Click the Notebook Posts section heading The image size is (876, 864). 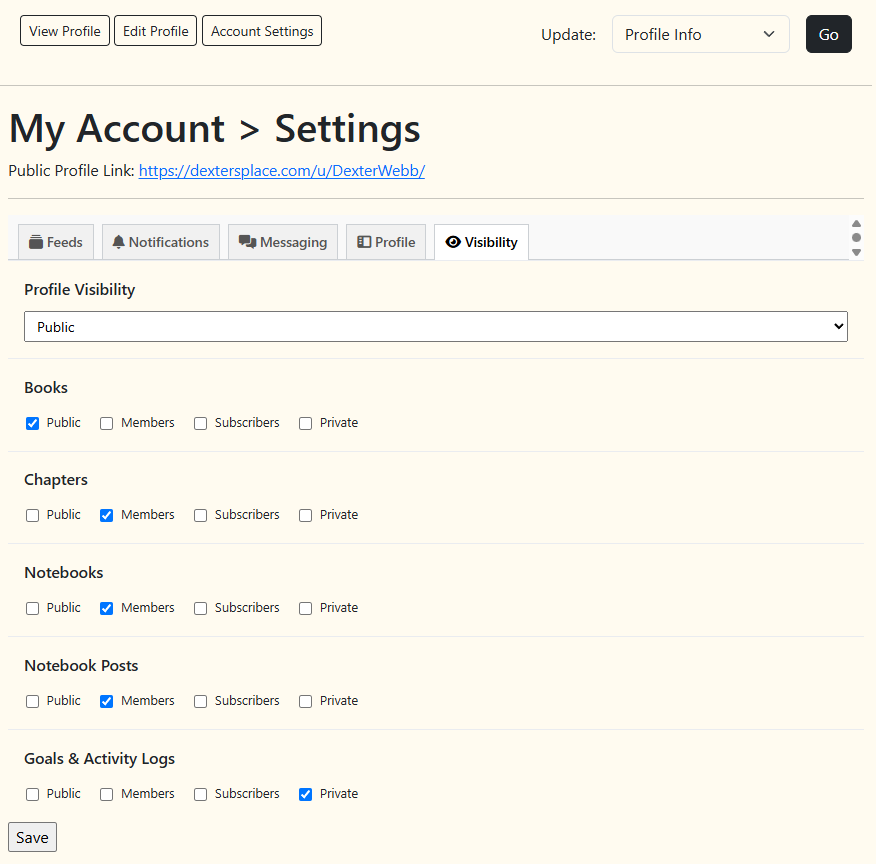(x=81, y=666)
